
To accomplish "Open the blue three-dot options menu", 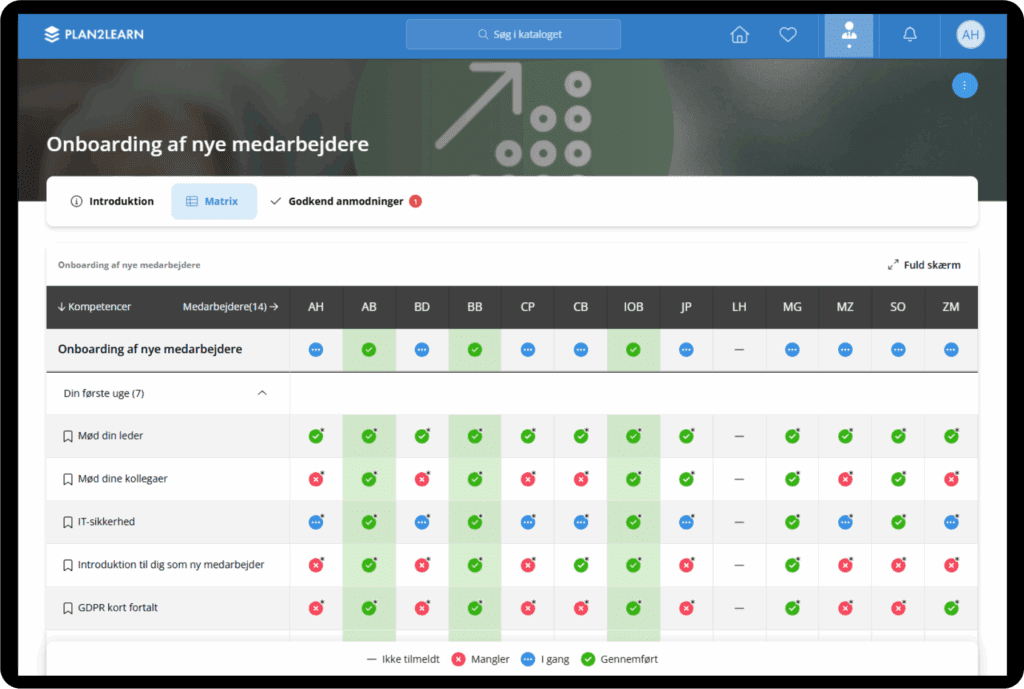I will pos(964,86).
